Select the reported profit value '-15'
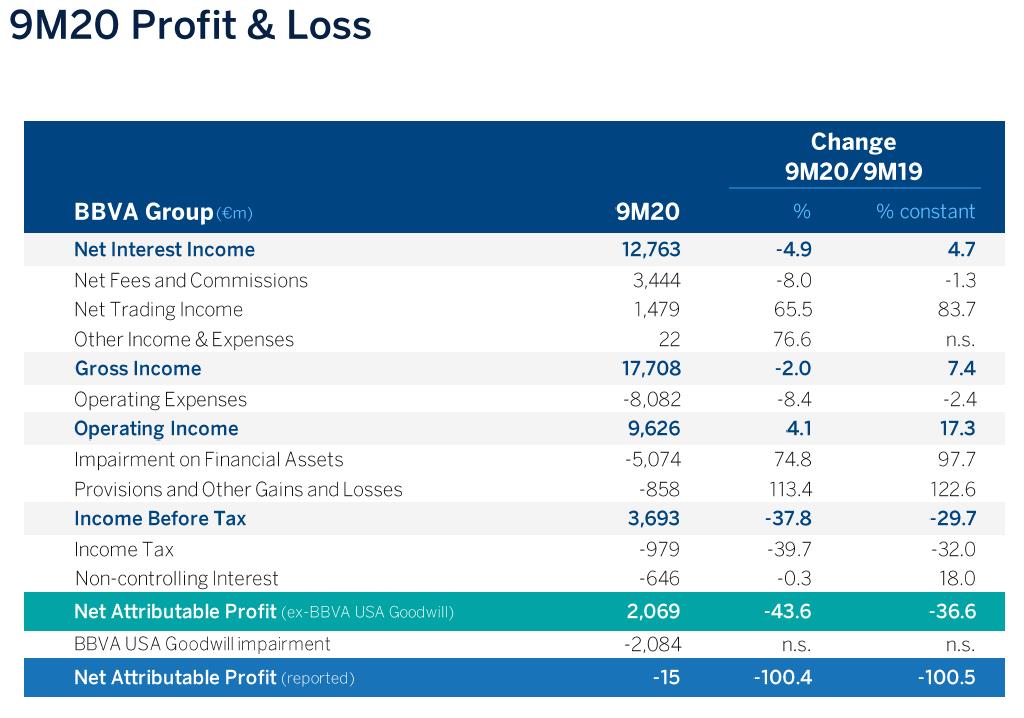This screenshot has height=718, width=1024. [666, 677]
